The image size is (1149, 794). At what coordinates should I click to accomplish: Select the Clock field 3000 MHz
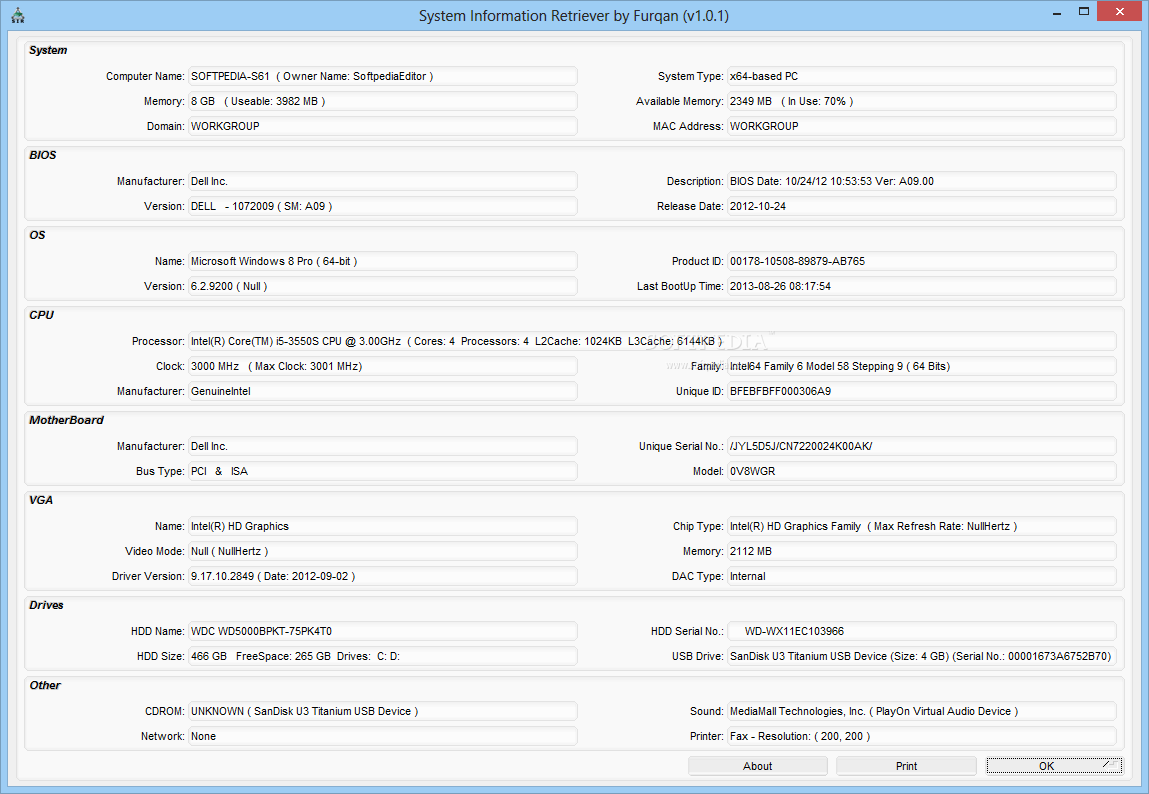pyautogui.click(x=383, y=366)
